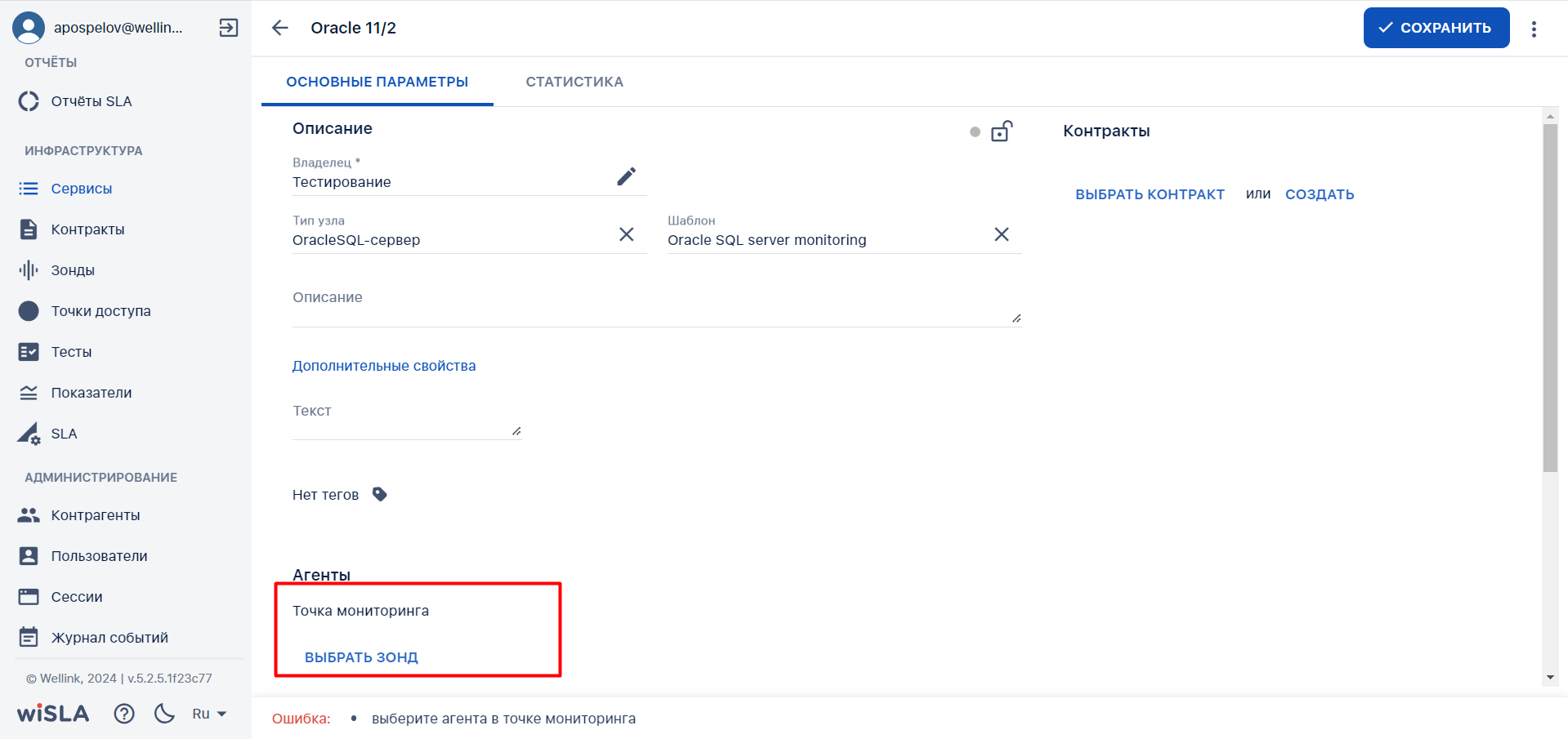The image size is (1568, 739).
Task: Click the Текст text area
Action: (x=407, y=418)
